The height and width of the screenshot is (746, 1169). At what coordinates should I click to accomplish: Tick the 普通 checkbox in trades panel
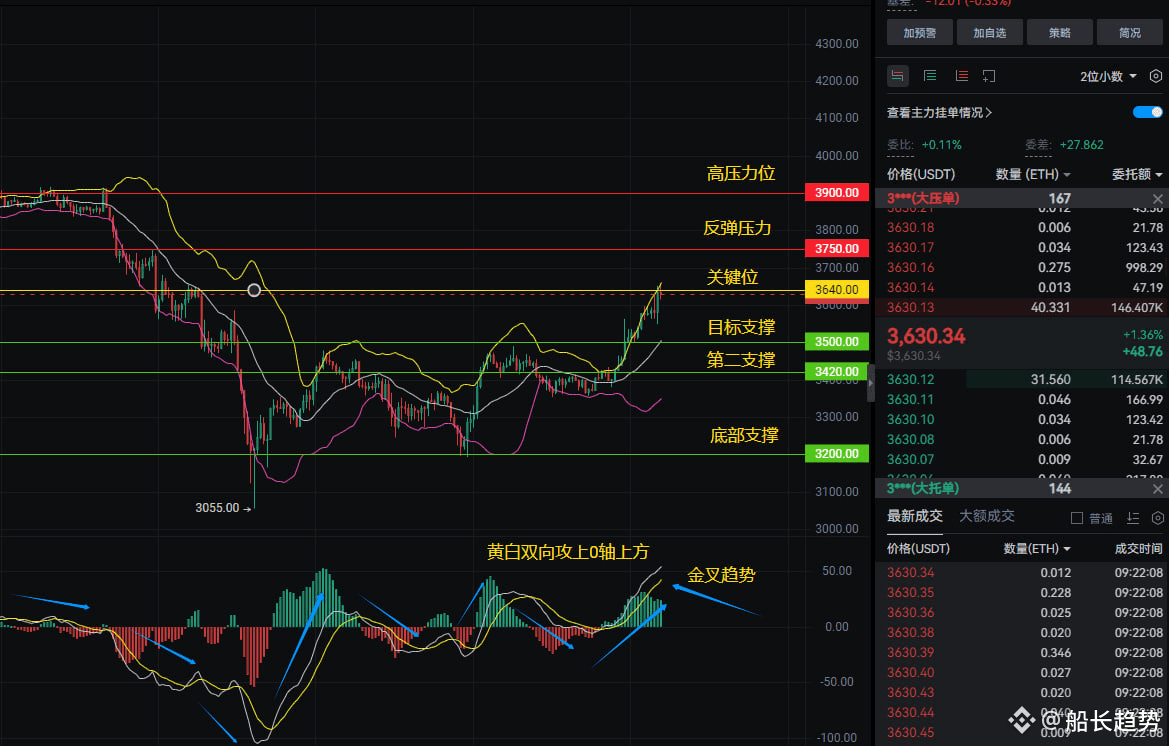pos(1077,518)
